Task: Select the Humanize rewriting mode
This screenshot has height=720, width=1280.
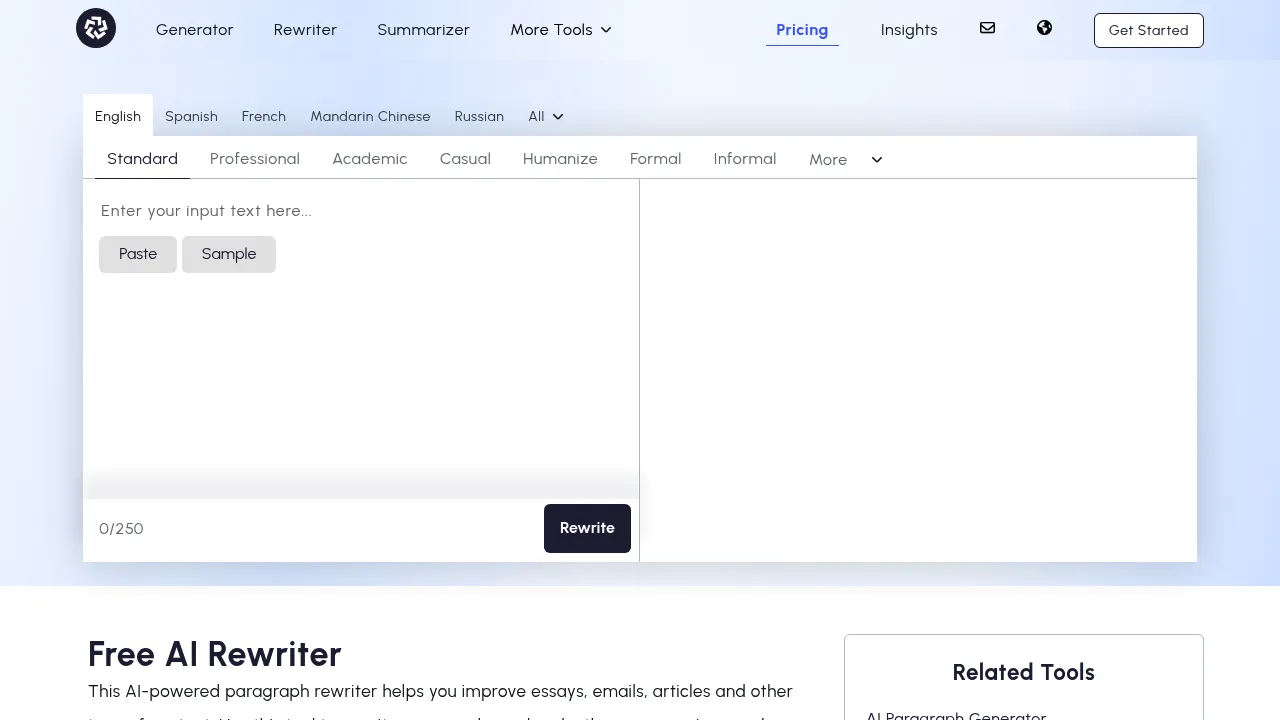Action: pos(560,158)
